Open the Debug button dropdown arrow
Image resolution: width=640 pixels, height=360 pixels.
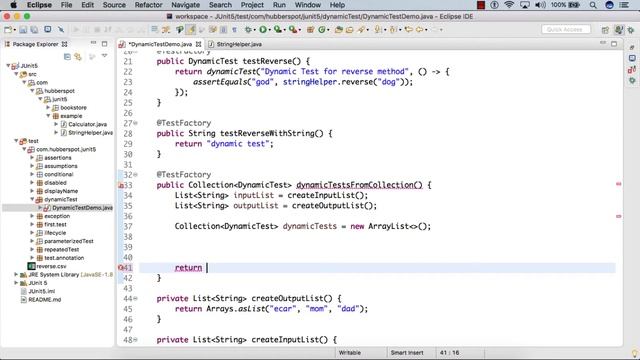[x=254, y=30]
